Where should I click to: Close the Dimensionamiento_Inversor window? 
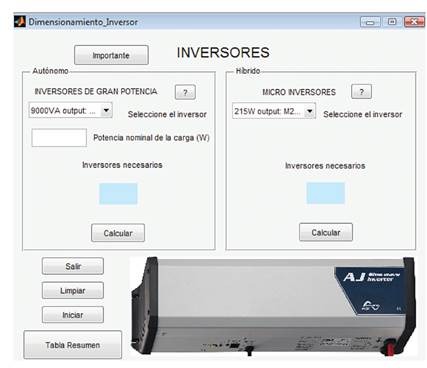(414, 22)
